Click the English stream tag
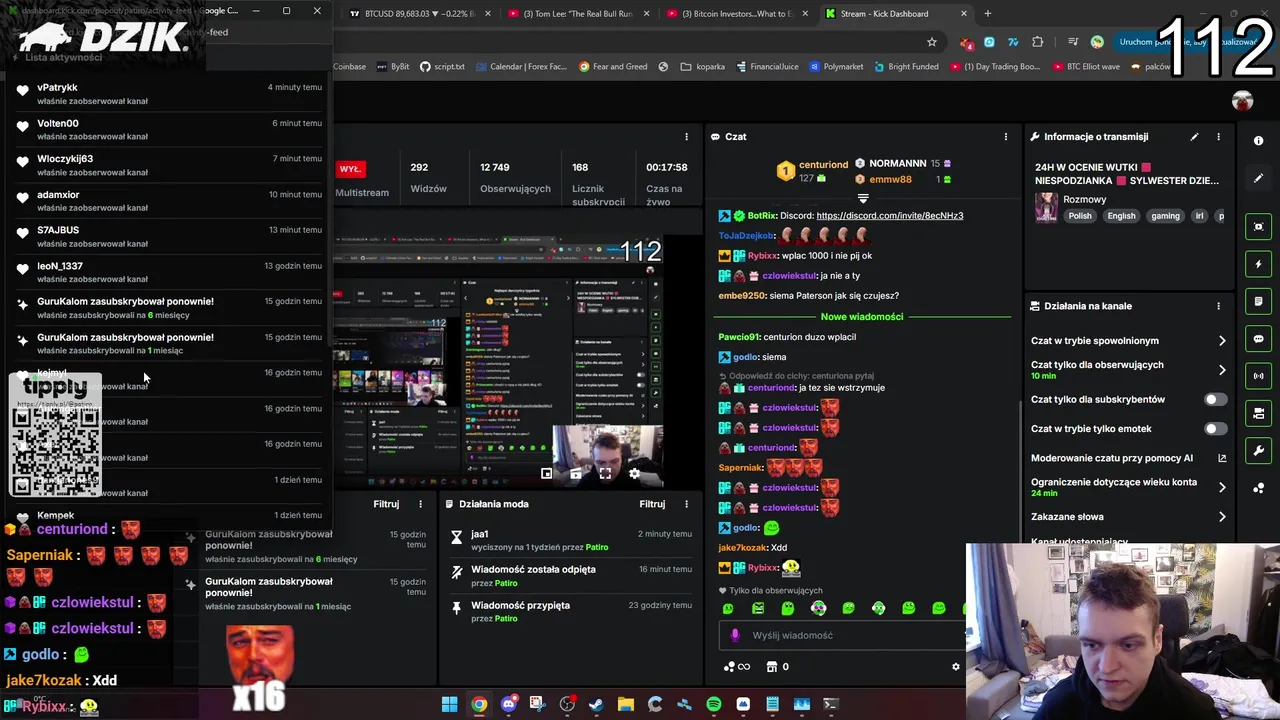This screenshot has width=1280, height=720. pos(1121,216)
